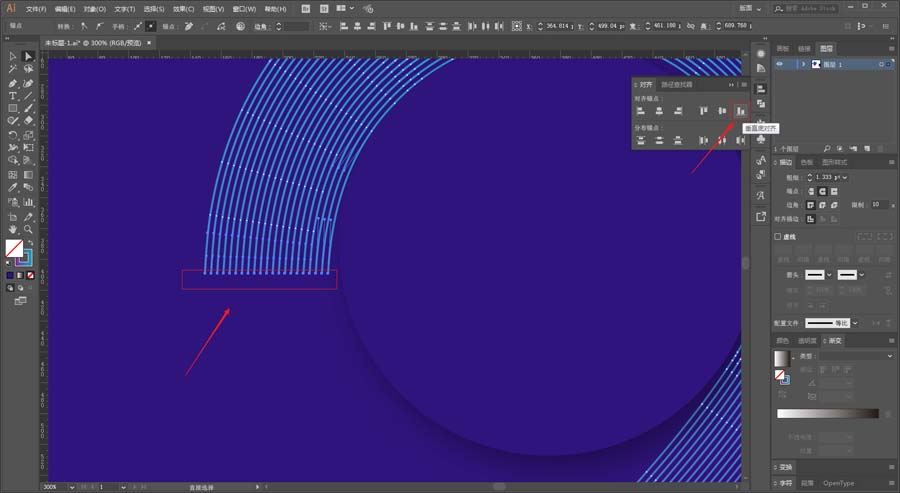Screen dimensions: 900x493
Task: Open the 窗口(W) menu
Action: point(244,9)
